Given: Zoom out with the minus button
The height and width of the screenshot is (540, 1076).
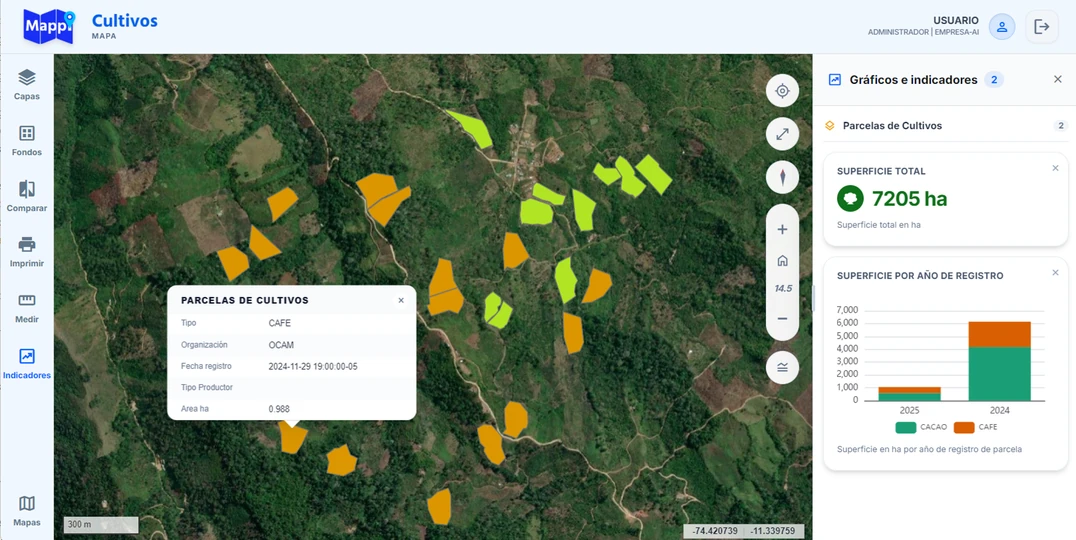Looking at the screenshot, I should 782,319.
